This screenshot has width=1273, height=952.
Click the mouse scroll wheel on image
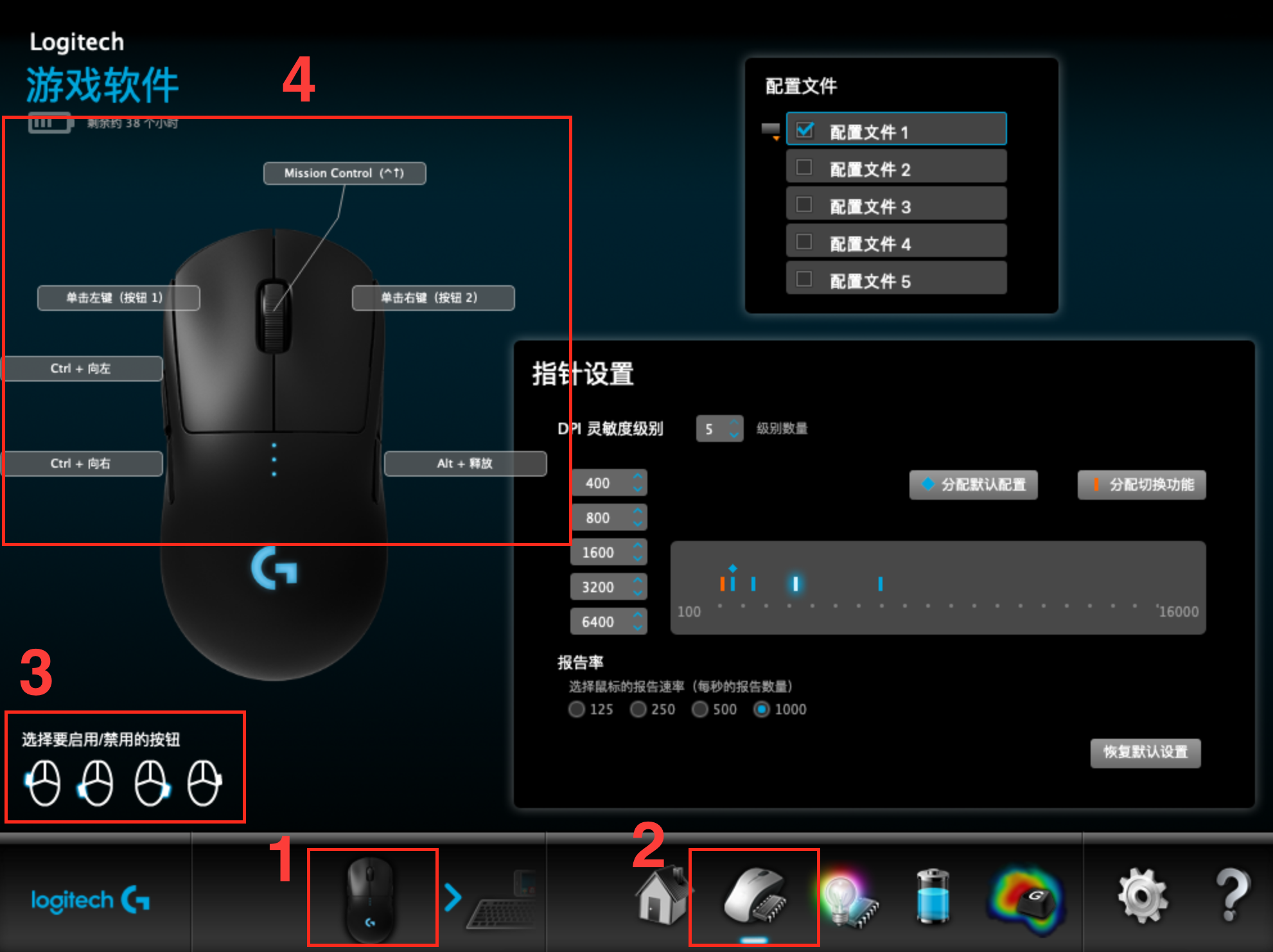(x=274, y=316)
